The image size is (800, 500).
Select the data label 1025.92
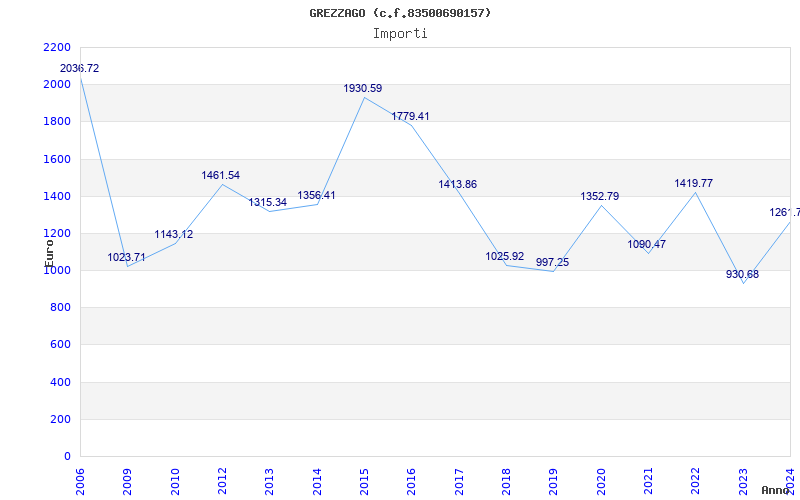pos(505,257)
